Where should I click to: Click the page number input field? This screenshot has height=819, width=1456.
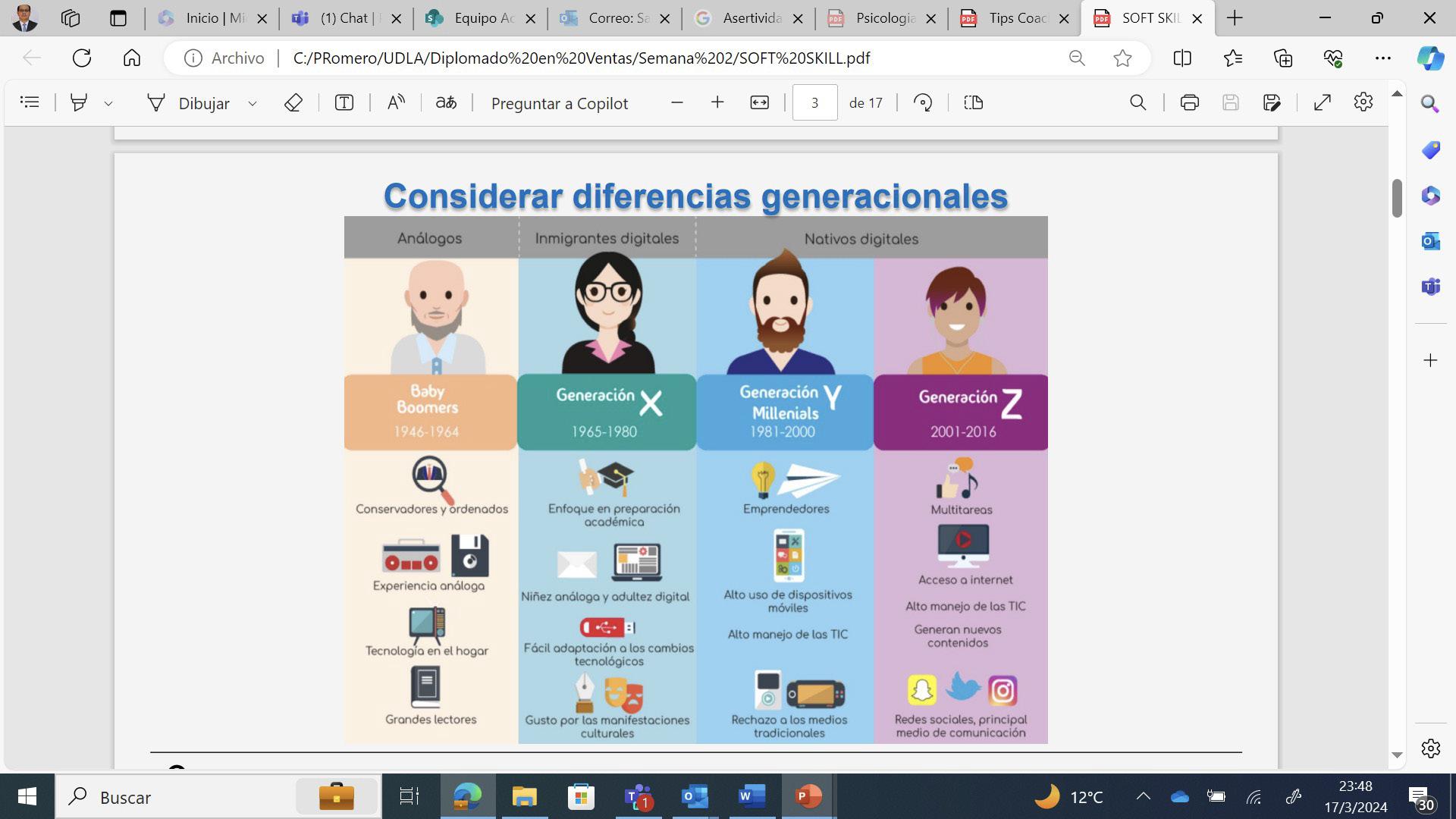point(814,102)
